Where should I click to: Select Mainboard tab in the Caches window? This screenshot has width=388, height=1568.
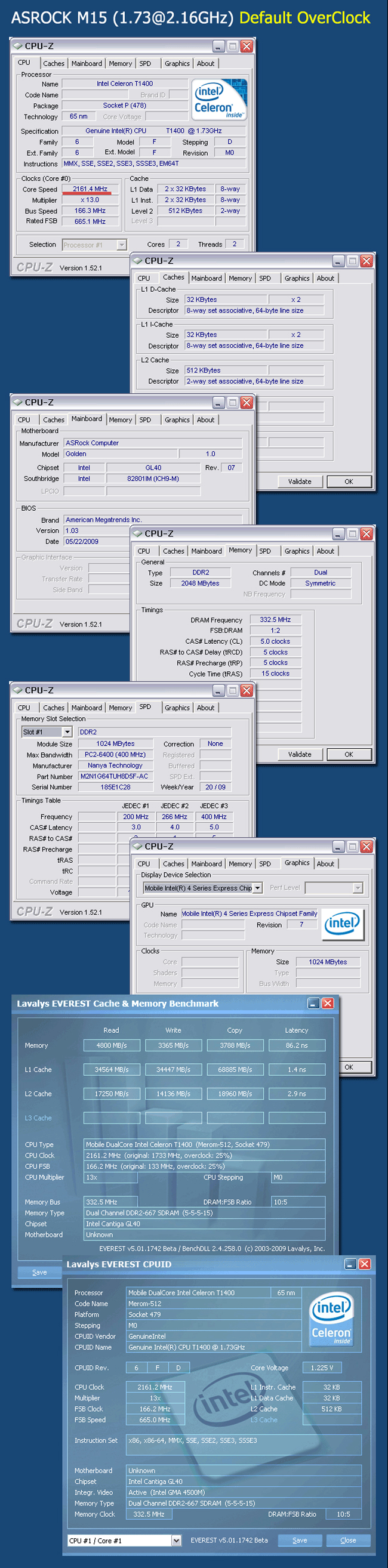(207, 278)
